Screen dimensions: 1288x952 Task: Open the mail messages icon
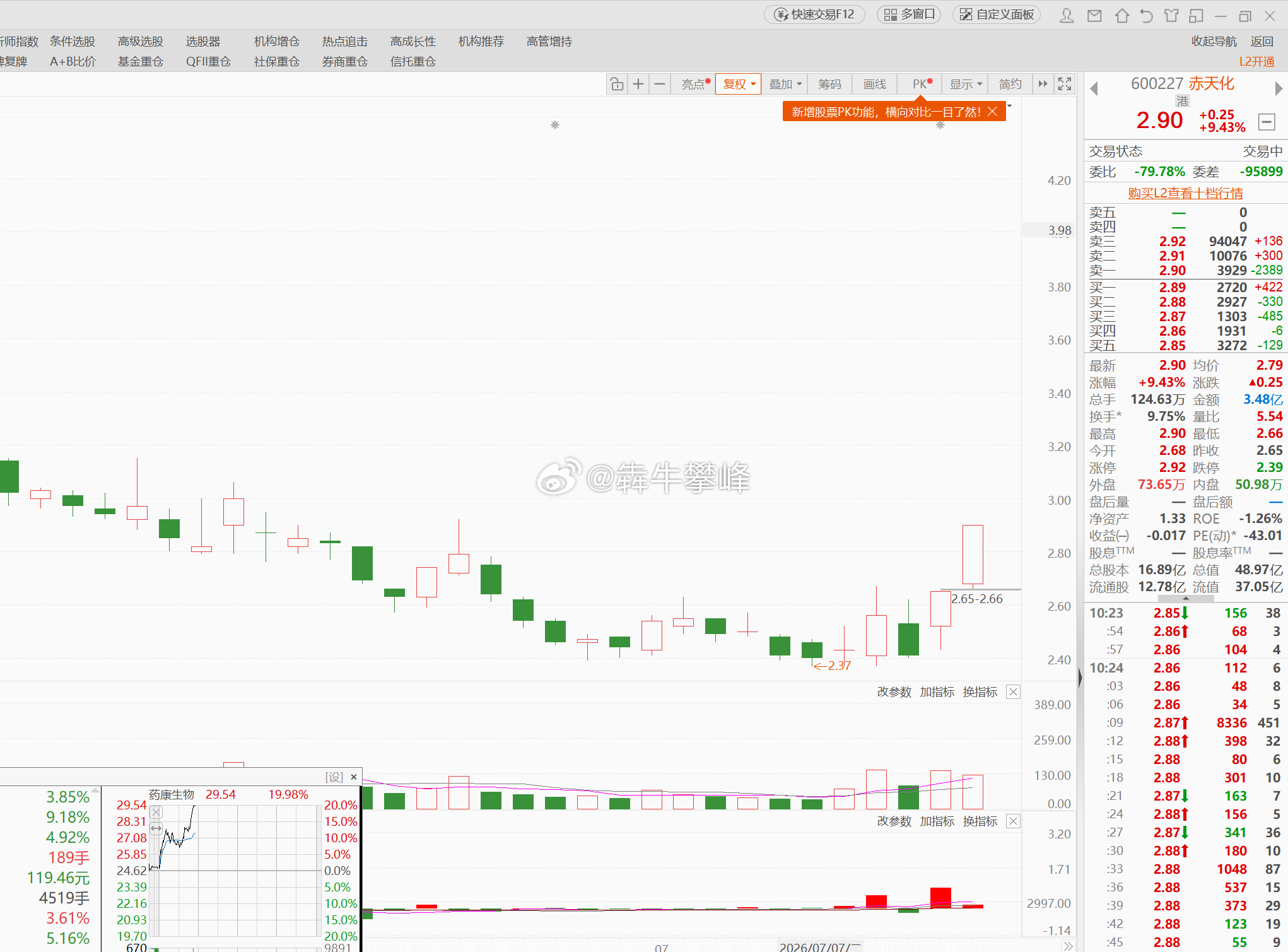1094,15
